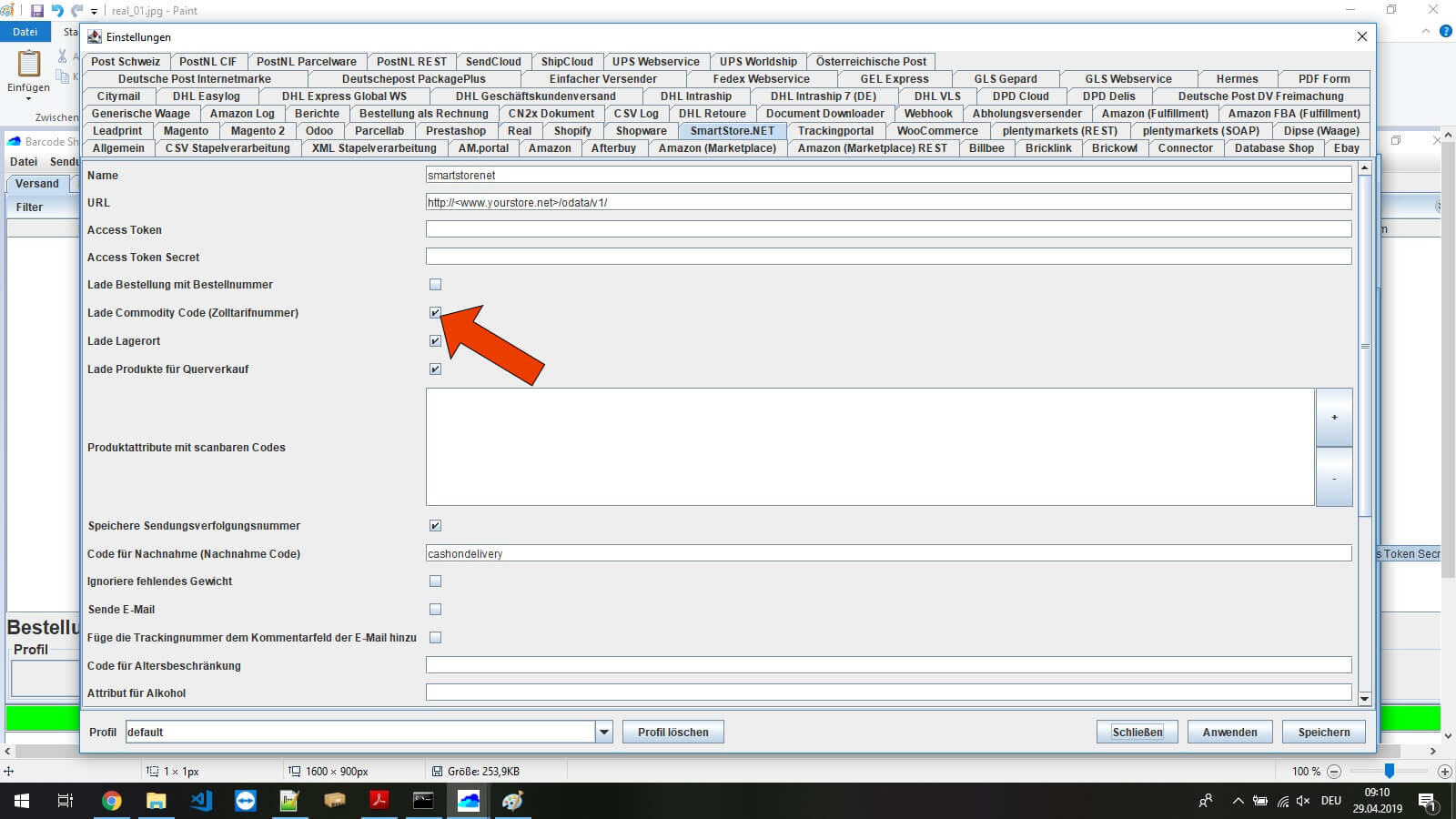Click the Einfügen clipboard icon in Paint

coord(29,64)
